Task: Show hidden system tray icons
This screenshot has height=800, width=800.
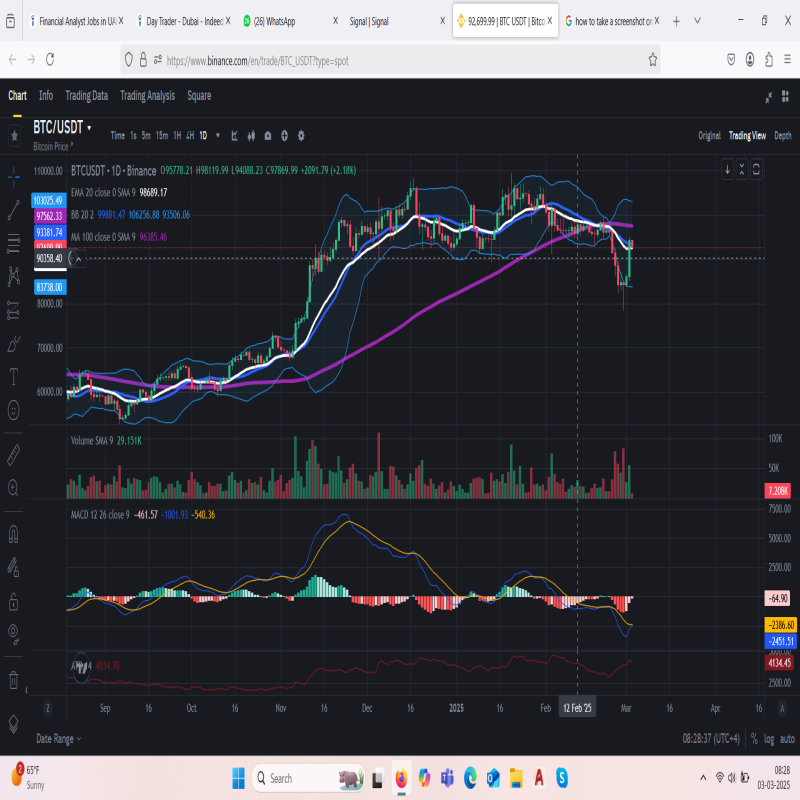Action: point(703,778)
